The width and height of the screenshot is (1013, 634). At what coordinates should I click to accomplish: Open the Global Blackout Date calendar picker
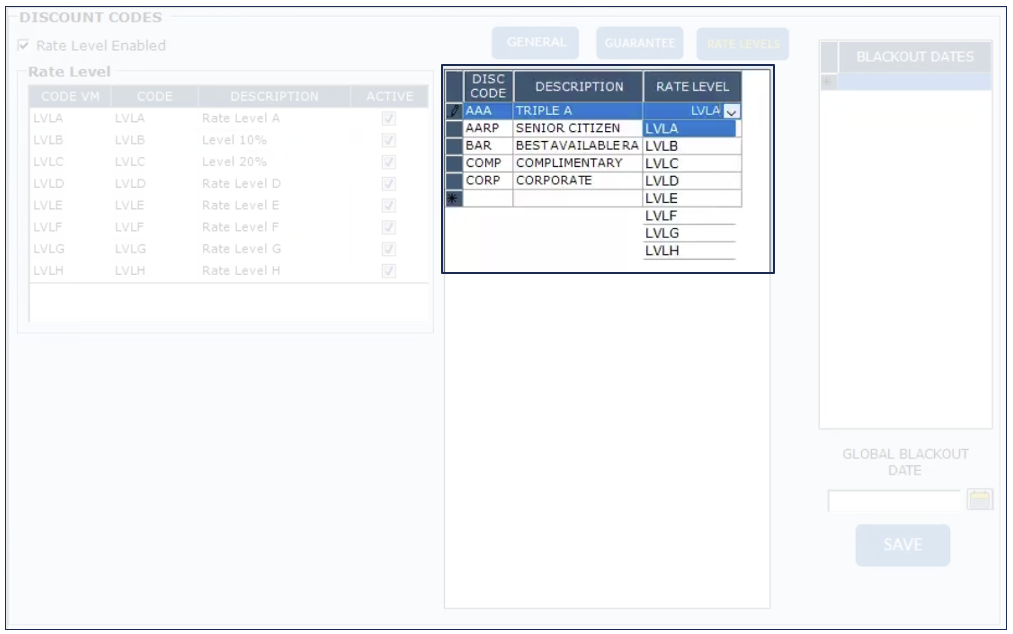pos(980,500)
